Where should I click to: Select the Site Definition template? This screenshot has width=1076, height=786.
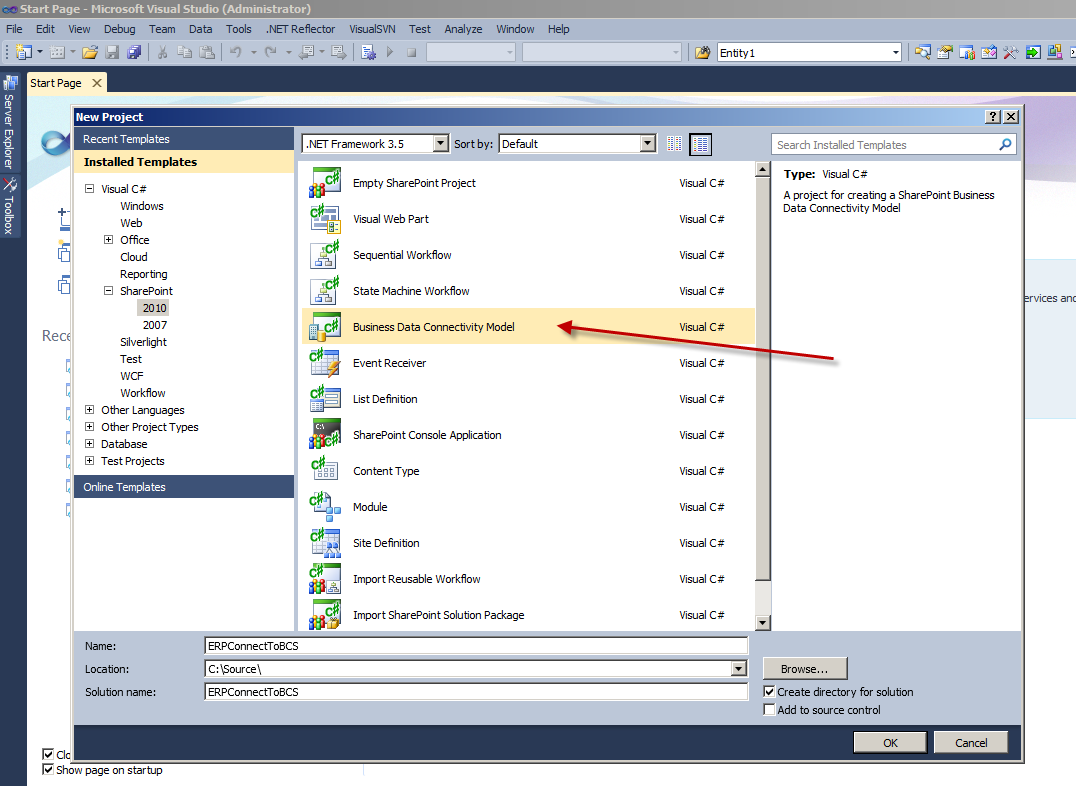click(528, 543)
